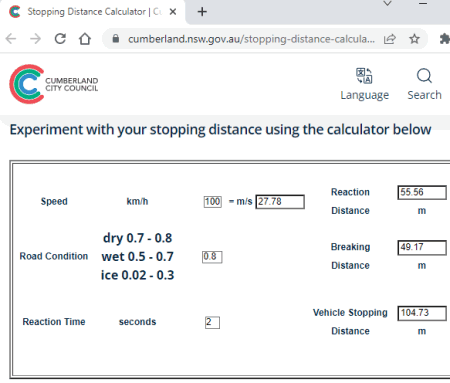Image resolution: width=450 pixels, height=383 pixels.
Task: Click the browser back arrow
Action: coord(11,39)
